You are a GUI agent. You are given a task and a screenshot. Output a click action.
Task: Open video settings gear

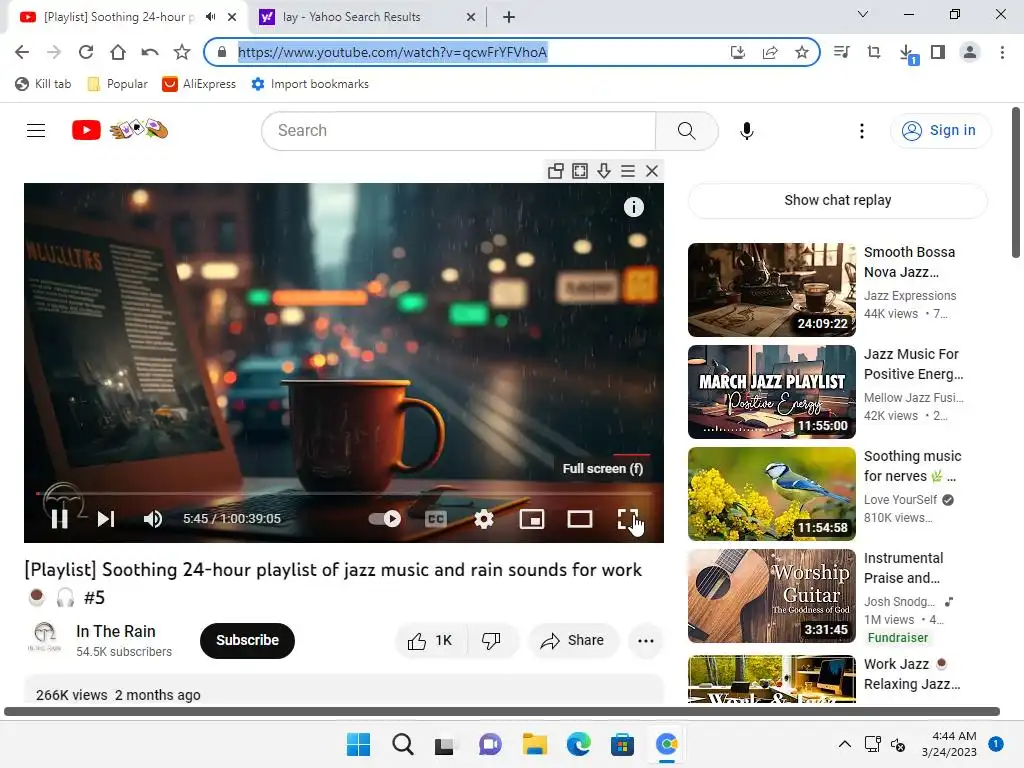pyautogui.click(x=483, y=519)
